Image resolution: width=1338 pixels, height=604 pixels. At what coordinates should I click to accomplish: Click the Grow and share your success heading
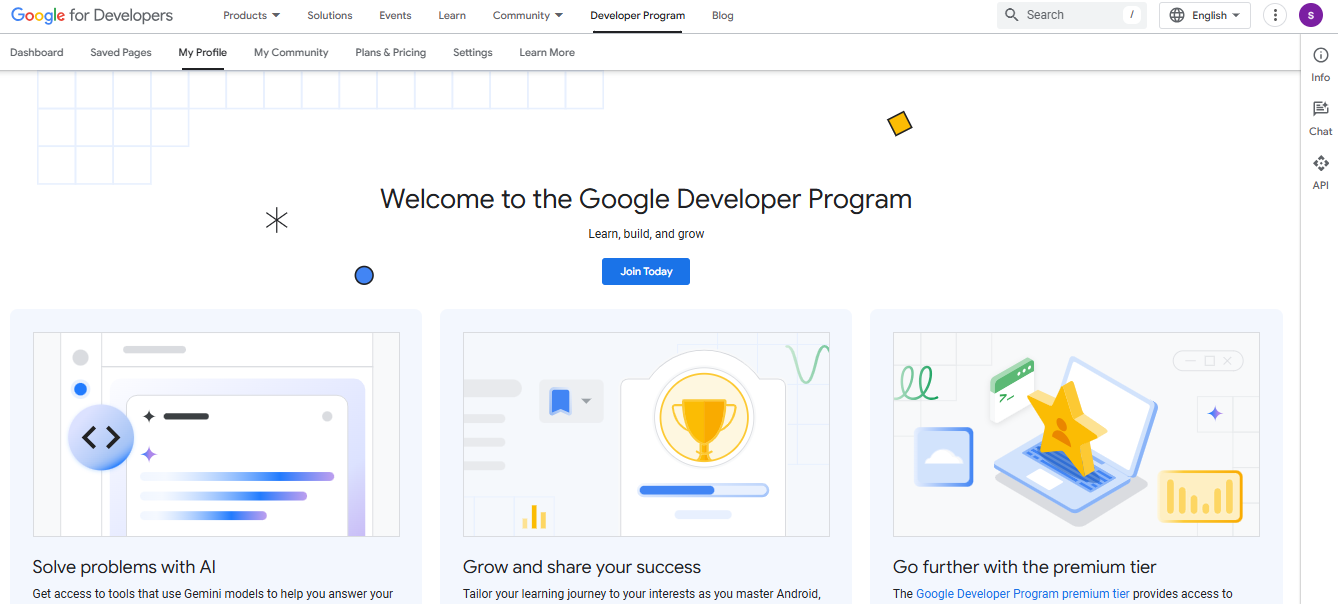[582, 567]
